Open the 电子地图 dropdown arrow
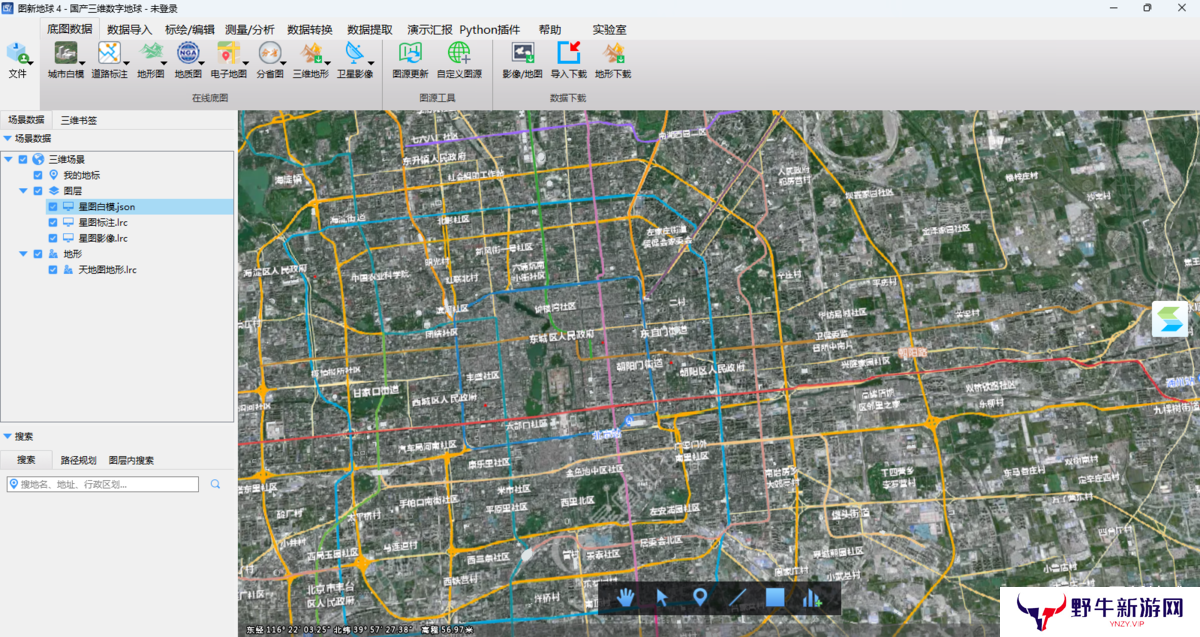The height and width of the screenshot is (637, 1200). [x=246, y=61]
